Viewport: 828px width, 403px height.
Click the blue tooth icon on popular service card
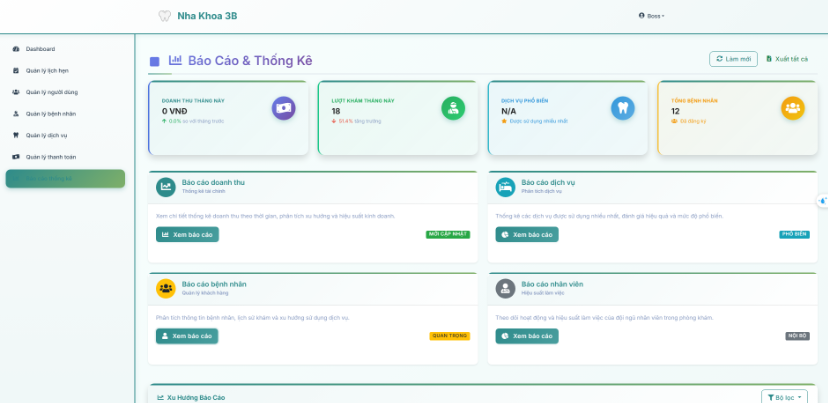622,108
